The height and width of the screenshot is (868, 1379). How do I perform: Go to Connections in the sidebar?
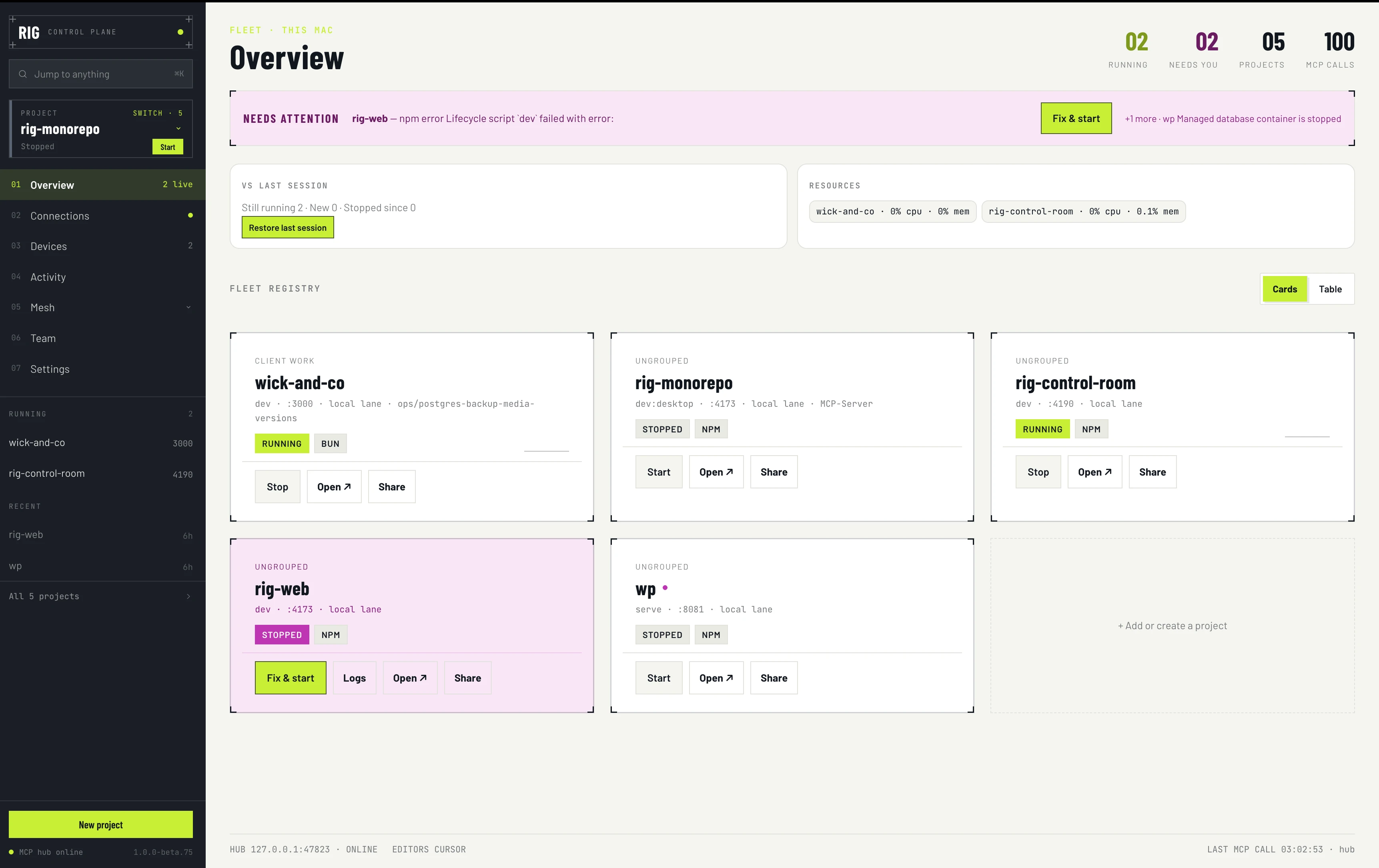pos(102,216)
